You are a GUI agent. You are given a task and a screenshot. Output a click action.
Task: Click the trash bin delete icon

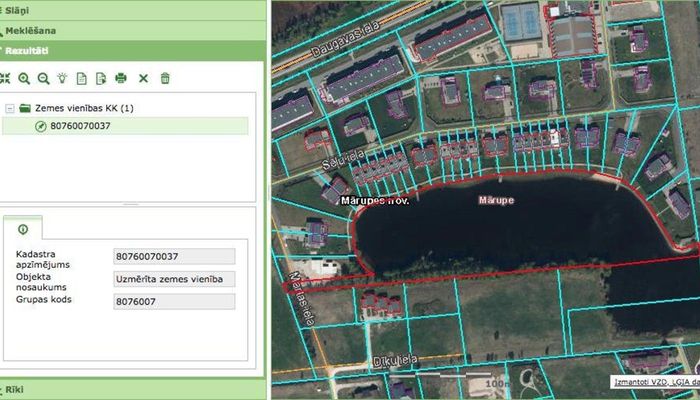point(165,77)
